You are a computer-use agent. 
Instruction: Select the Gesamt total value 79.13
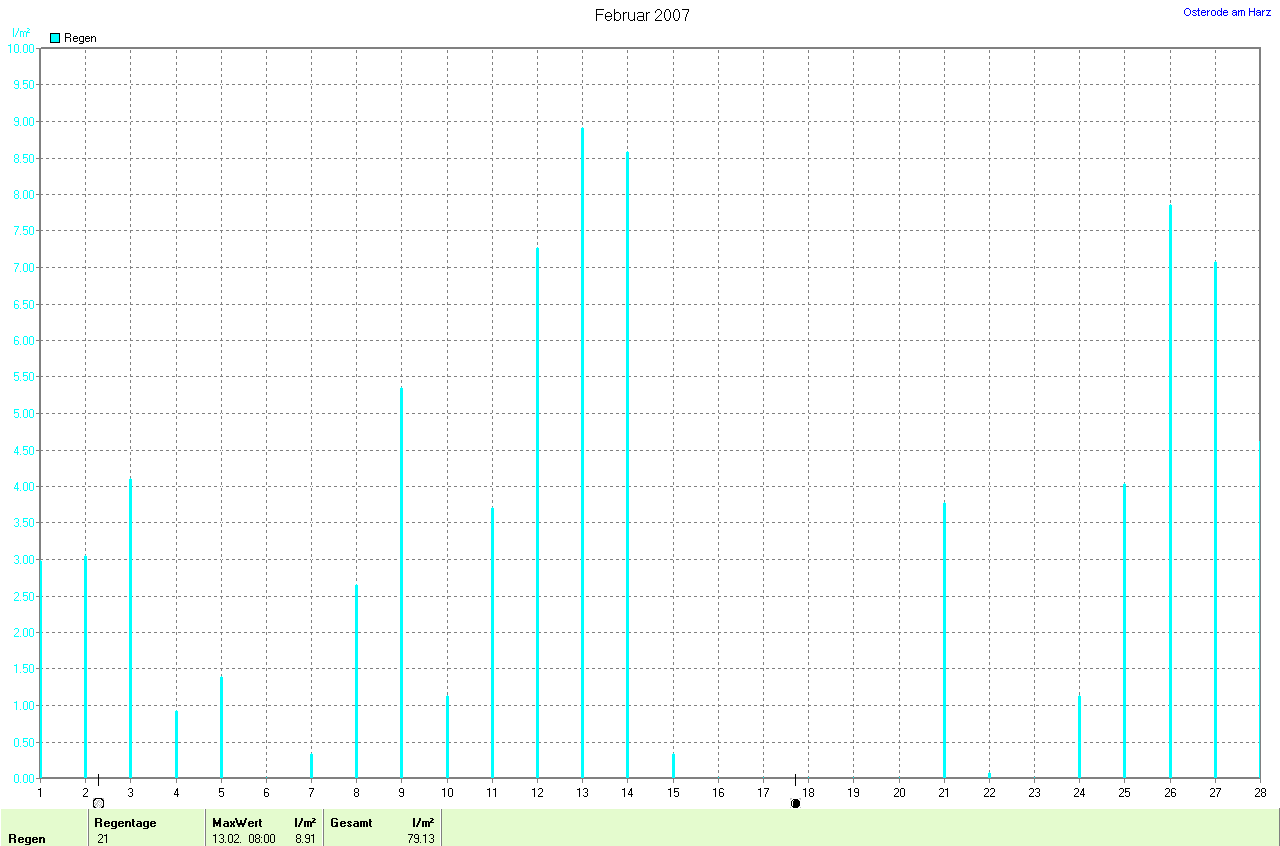[x=420, y=839]
